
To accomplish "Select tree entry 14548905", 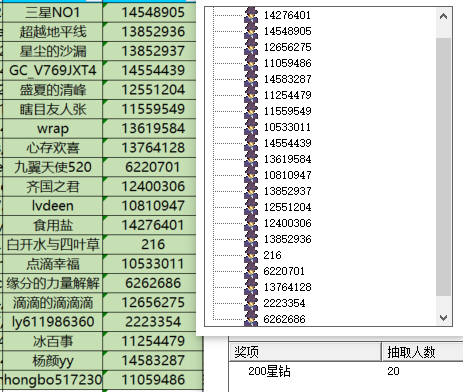I will point(287,31).
